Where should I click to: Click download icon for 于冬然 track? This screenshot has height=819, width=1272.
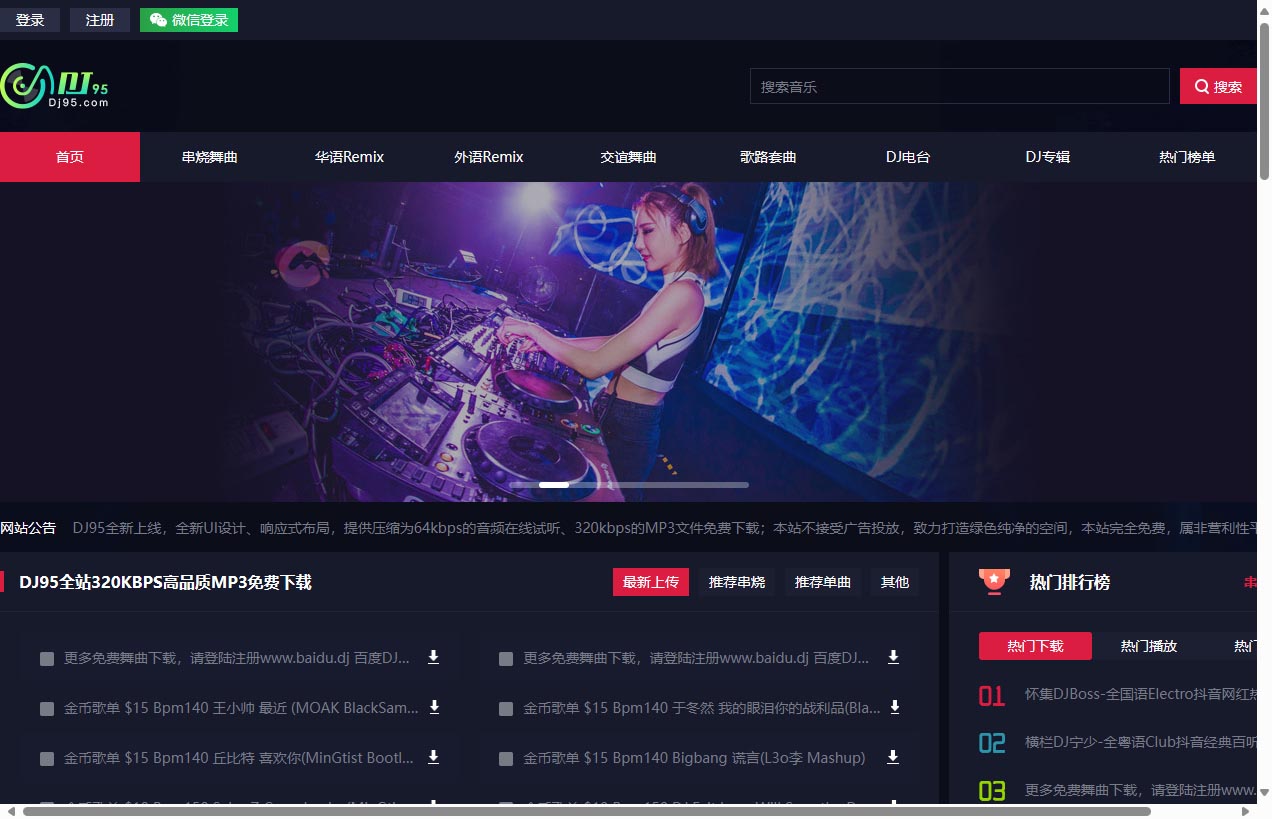tap(892, 708)
